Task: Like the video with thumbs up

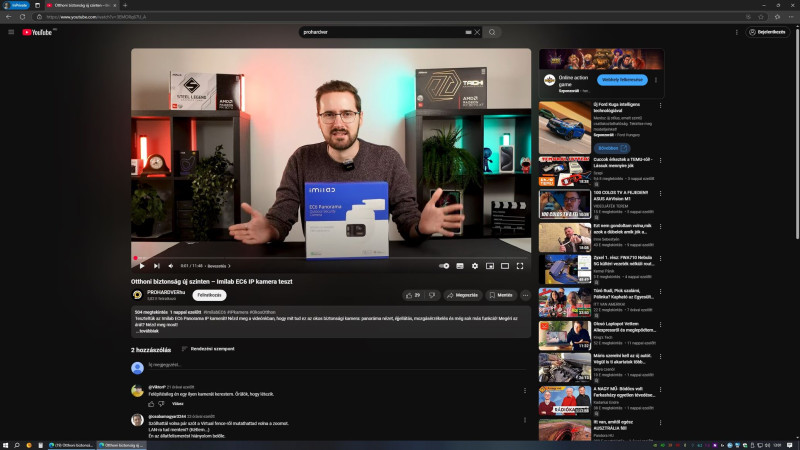Action: tap(413, 295)
